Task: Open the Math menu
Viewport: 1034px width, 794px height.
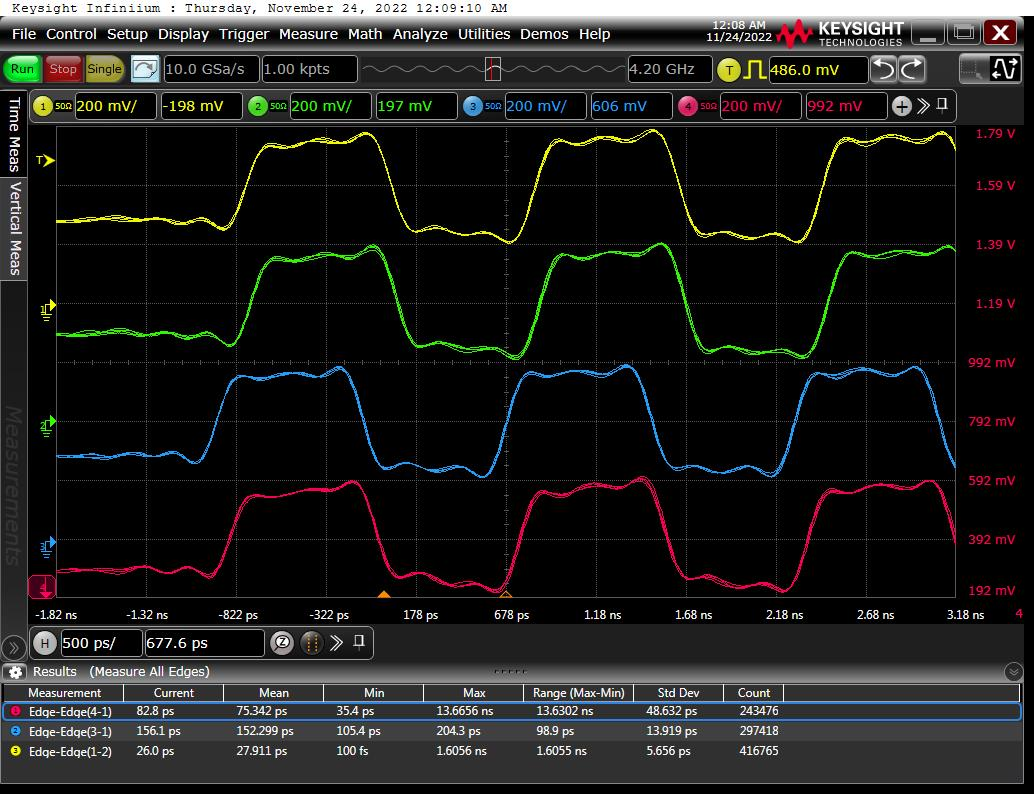Action: (x=365, y=34)
